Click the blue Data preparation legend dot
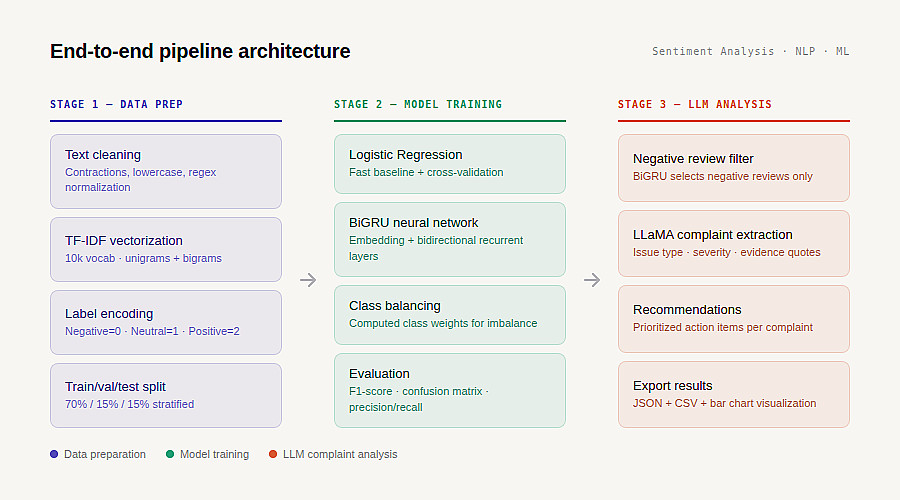The width and height of the screenshot is (900, 500). tap(54, 454)
